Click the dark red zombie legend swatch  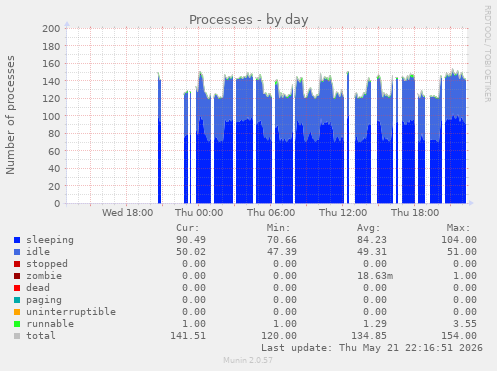17,276
